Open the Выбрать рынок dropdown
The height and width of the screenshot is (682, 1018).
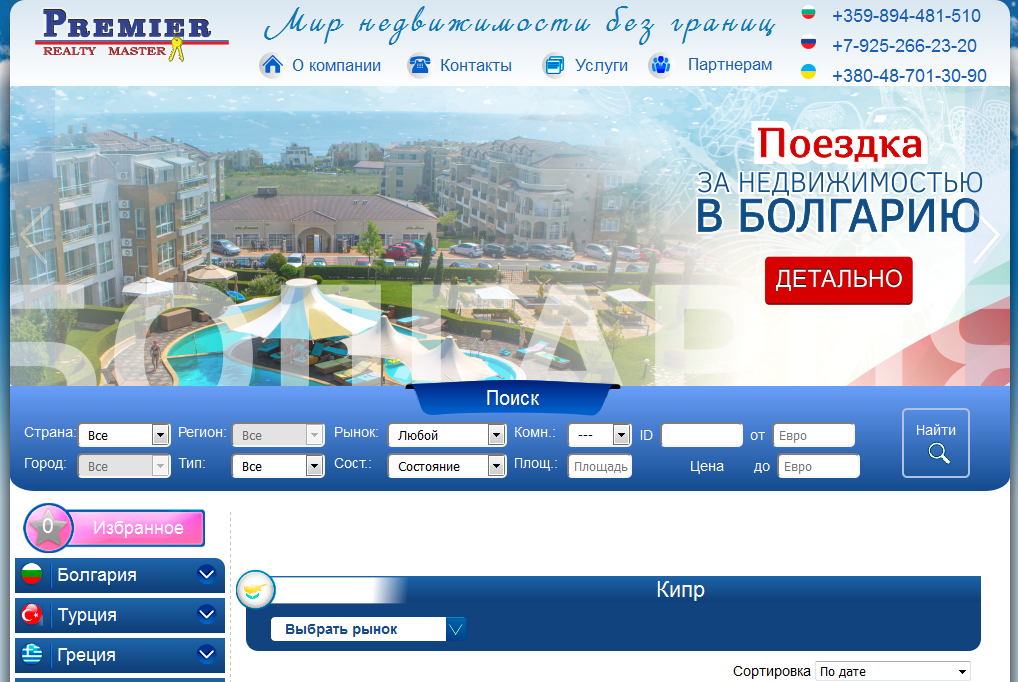368,629
